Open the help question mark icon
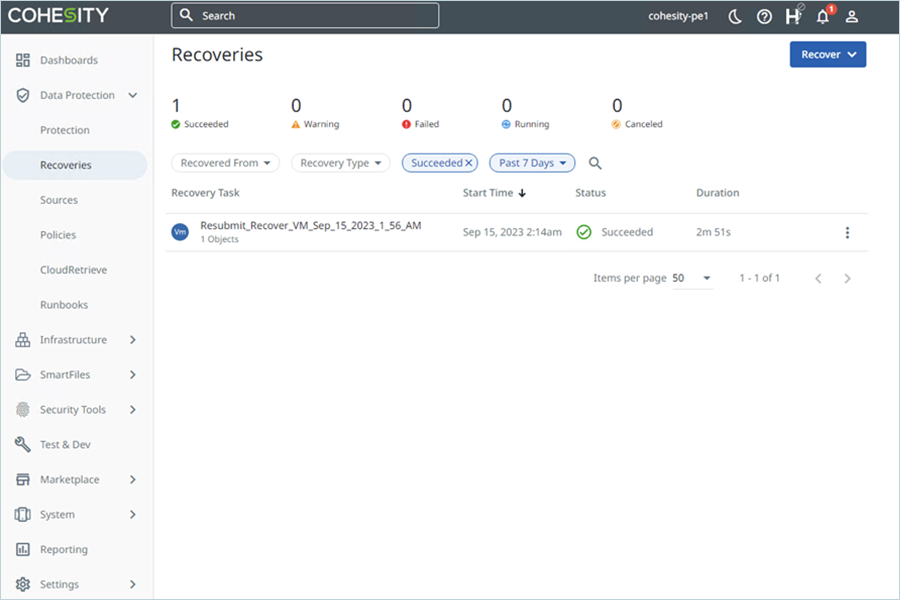Viewport: 900px width, 600px height. click(x=764, y=17)
